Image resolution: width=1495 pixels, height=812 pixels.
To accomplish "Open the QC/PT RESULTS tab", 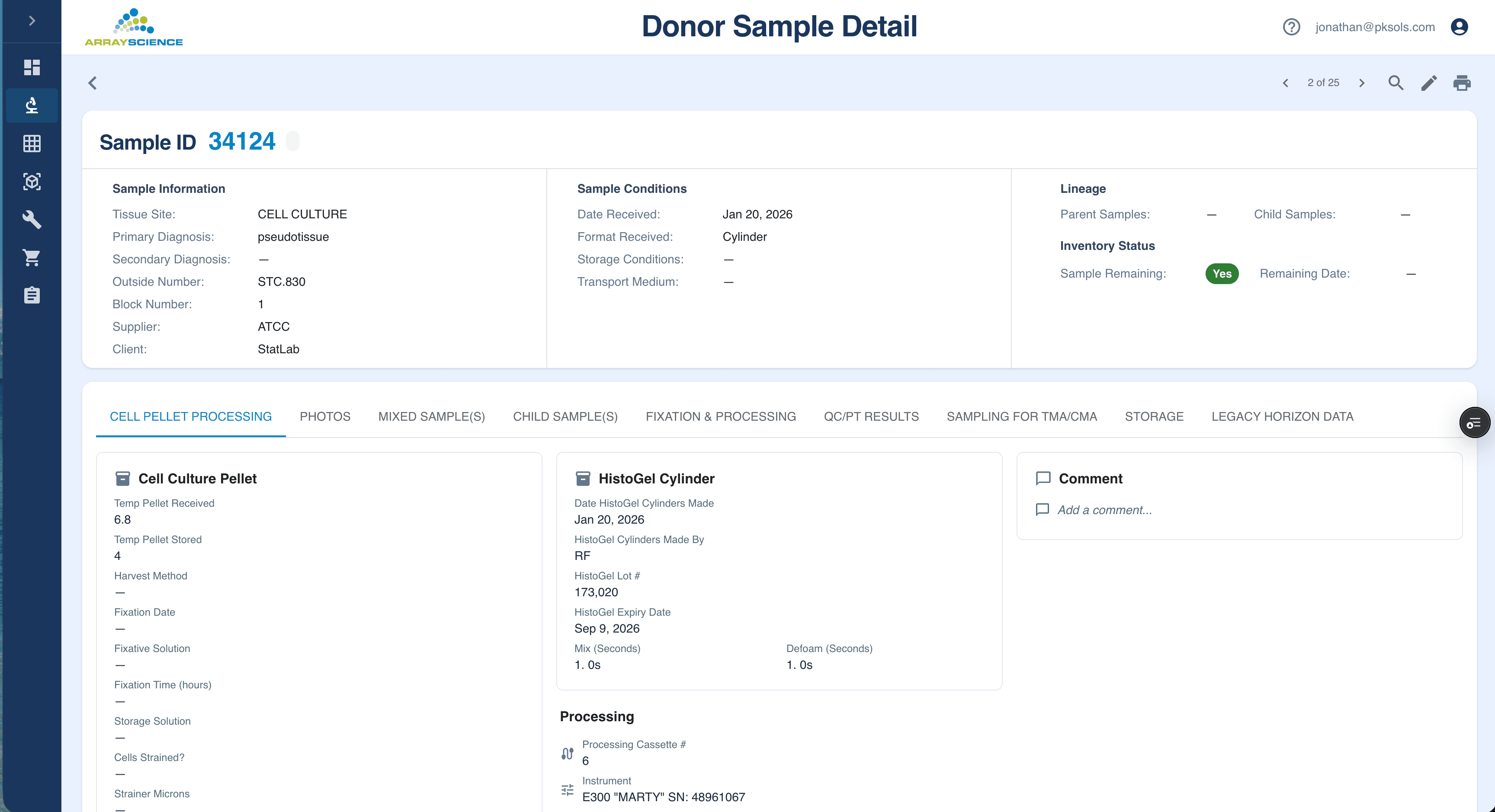I will 871,416.
